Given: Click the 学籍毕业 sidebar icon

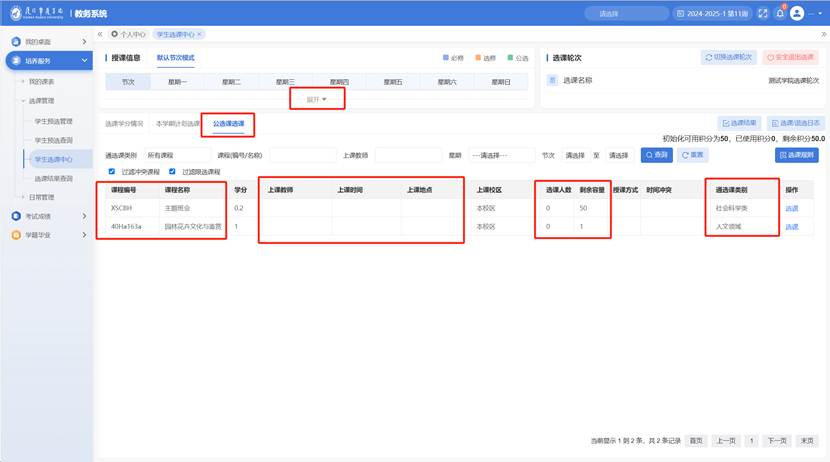Looking at the screenshot, I should click(15, 235).
